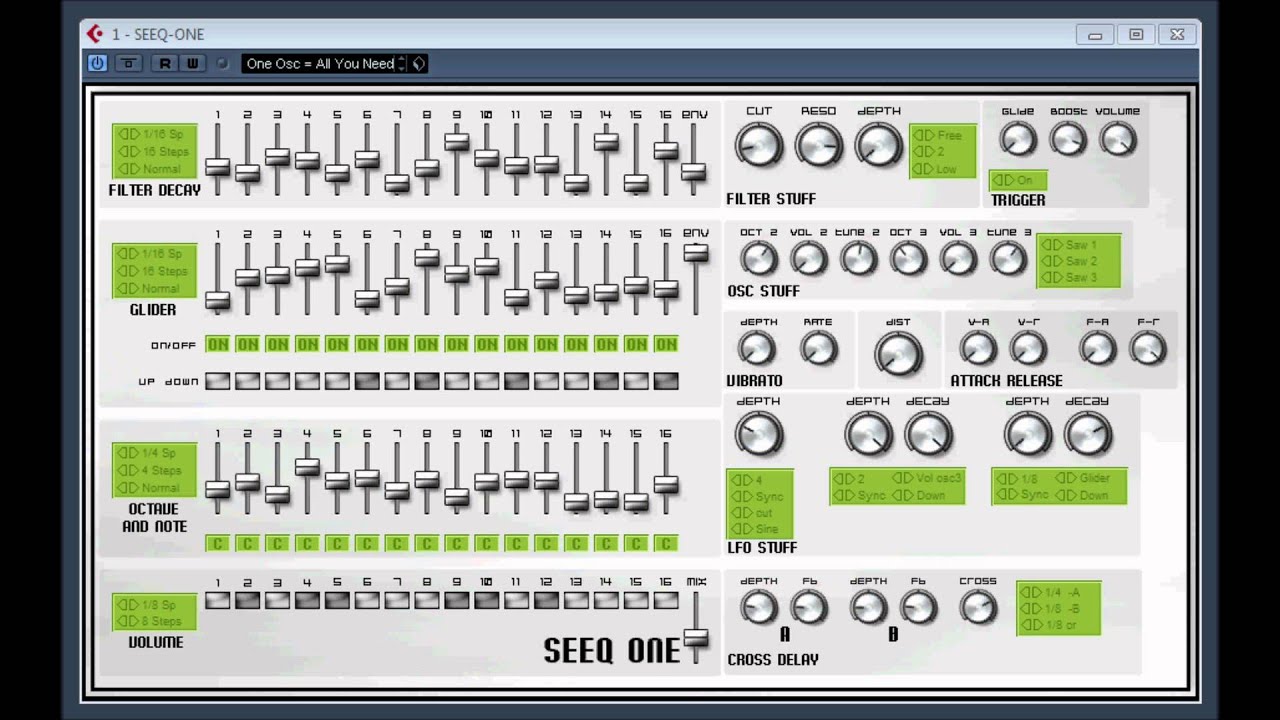Click the DIST distortion knob
The width and height of the screenshot is (1280, 720).
tap(898, 354)
